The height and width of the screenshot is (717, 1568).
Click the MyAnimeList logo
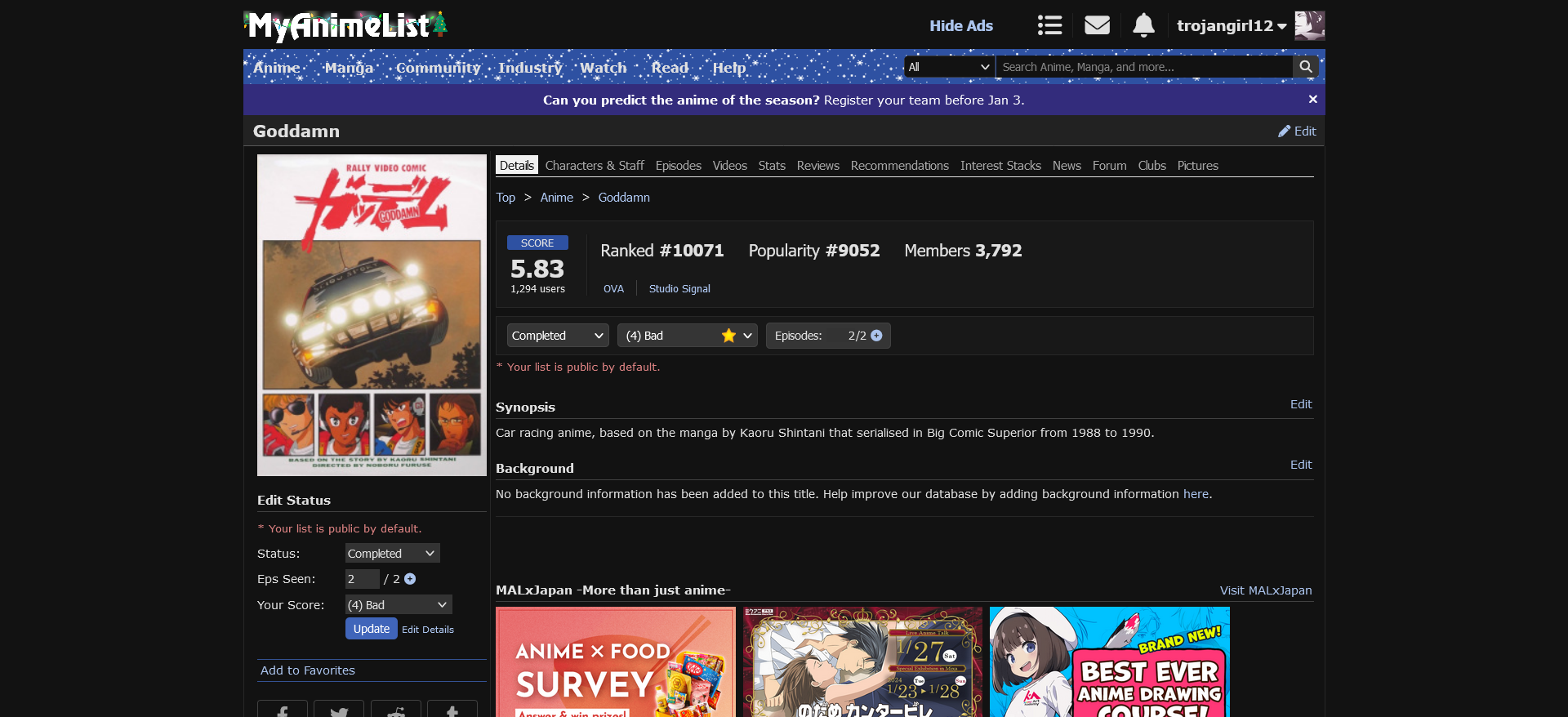click(345, 26)
